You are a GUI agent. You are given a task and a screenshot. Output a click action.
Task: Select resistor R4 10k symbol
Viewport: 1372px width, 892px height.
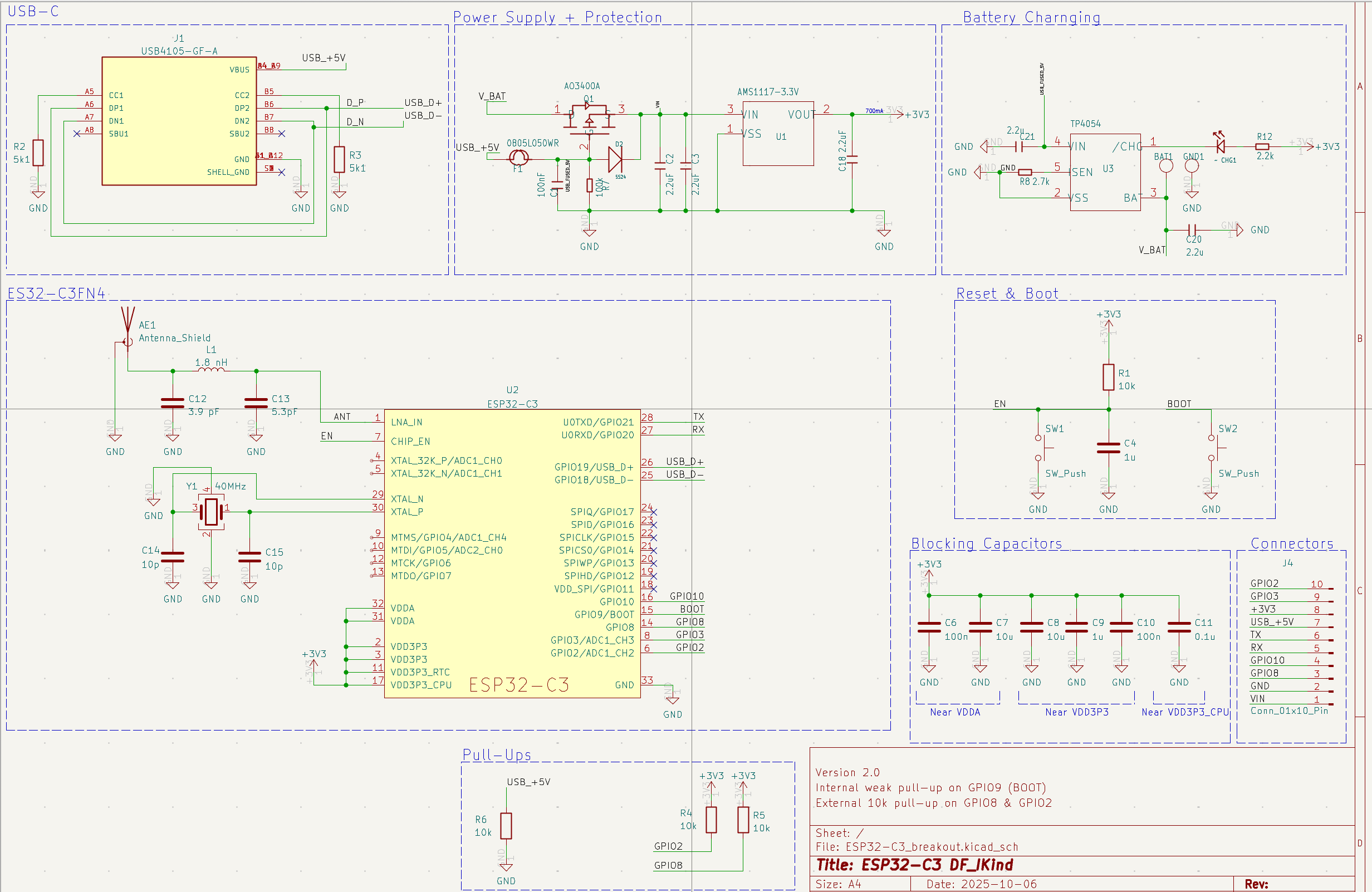pos(711,820)
